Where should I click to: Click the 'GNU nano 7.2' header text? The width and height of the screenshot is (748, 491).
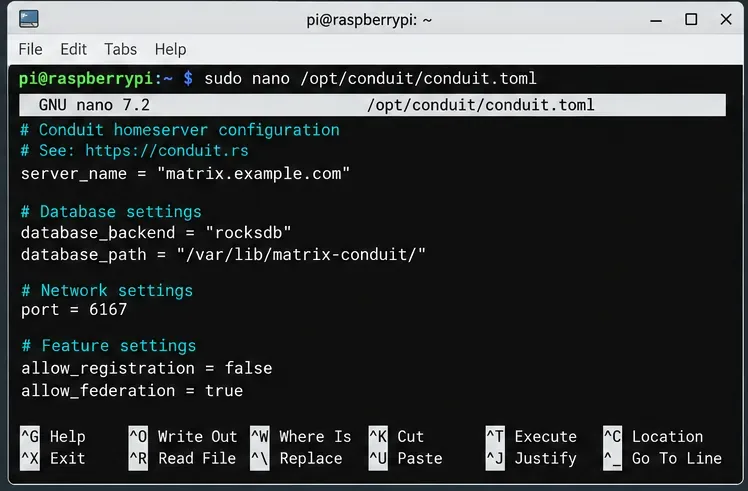94,104
